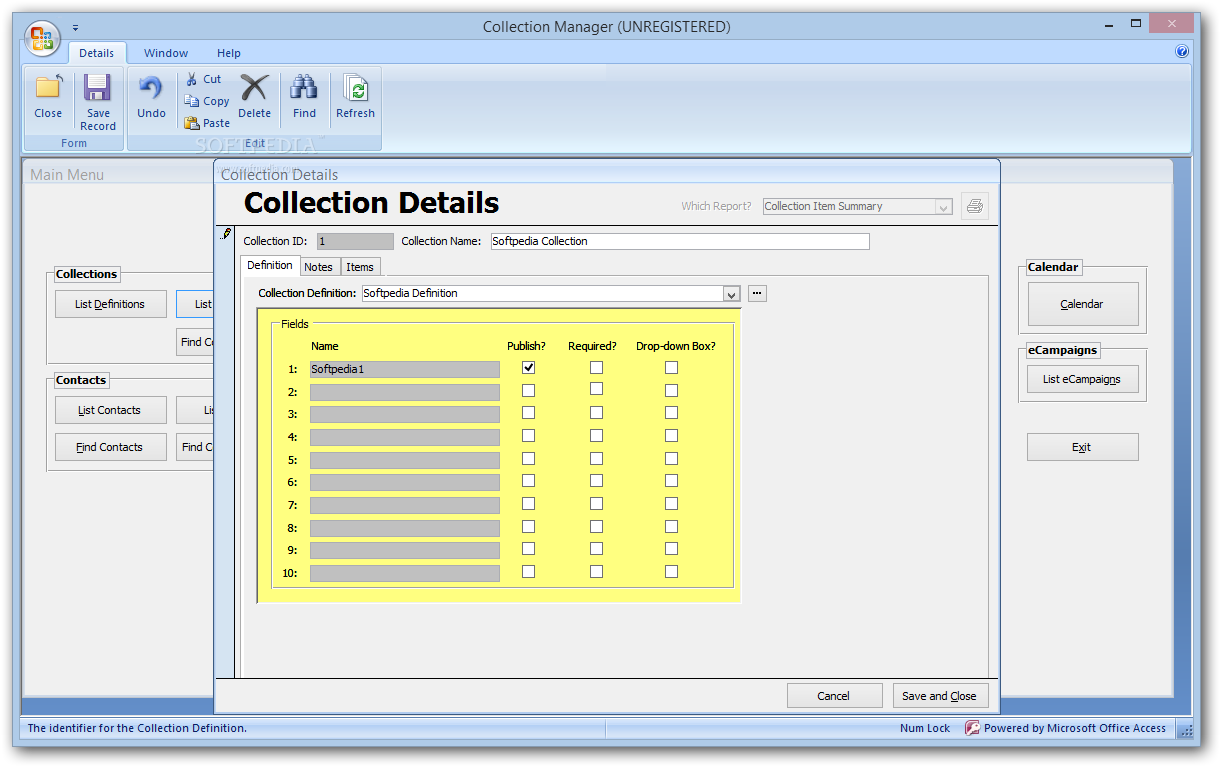Click the Save and Close button

coord(940,696)
